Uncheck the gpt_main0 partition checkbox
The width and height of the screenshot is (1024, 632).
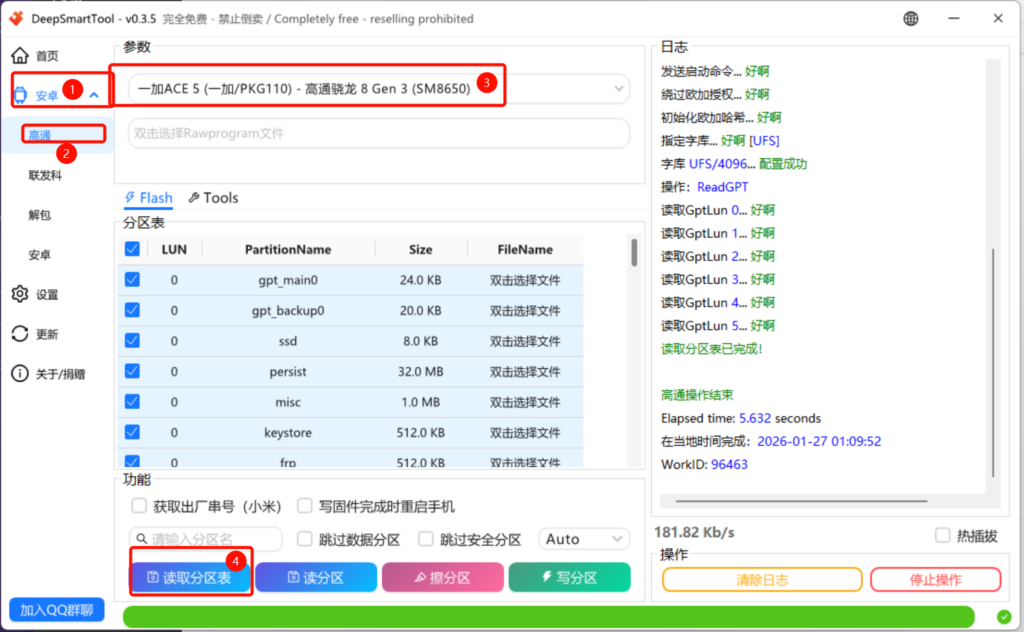[132, 280]
